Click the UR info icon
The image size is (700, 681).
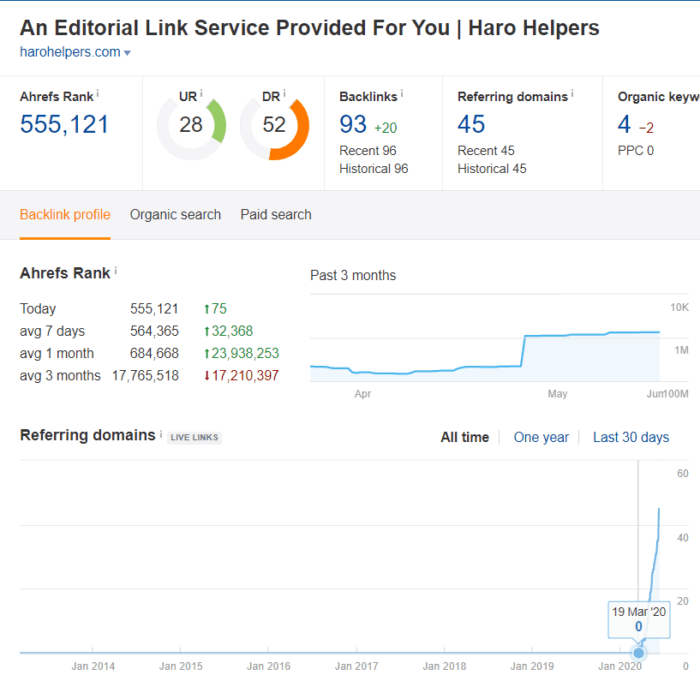pyautogui.click(x=201, y=93)
